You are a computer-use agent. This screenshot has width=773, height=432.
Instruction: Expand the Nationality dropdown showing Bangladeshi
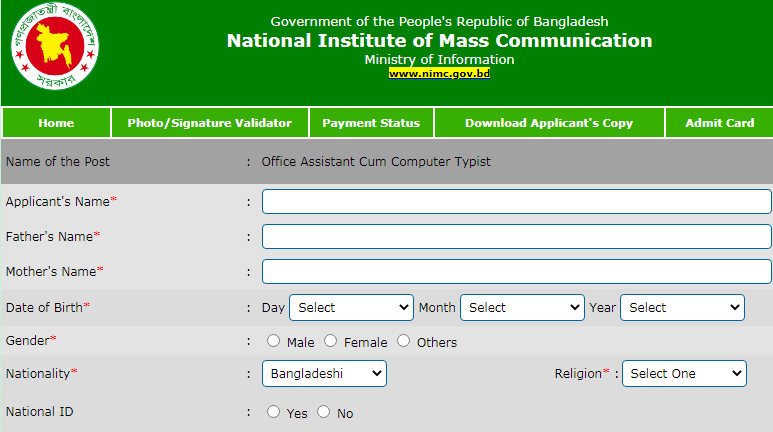point(324,374)
